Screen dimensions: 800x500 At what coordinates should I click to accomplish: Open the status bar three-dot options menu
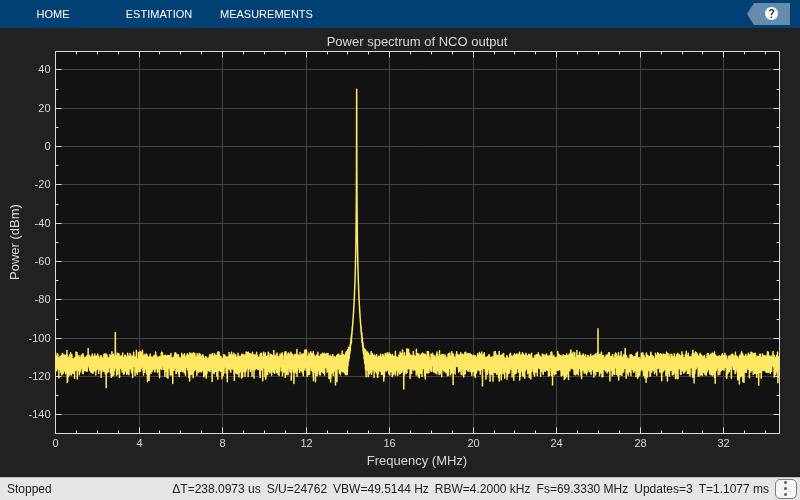(x=785, y=489)
